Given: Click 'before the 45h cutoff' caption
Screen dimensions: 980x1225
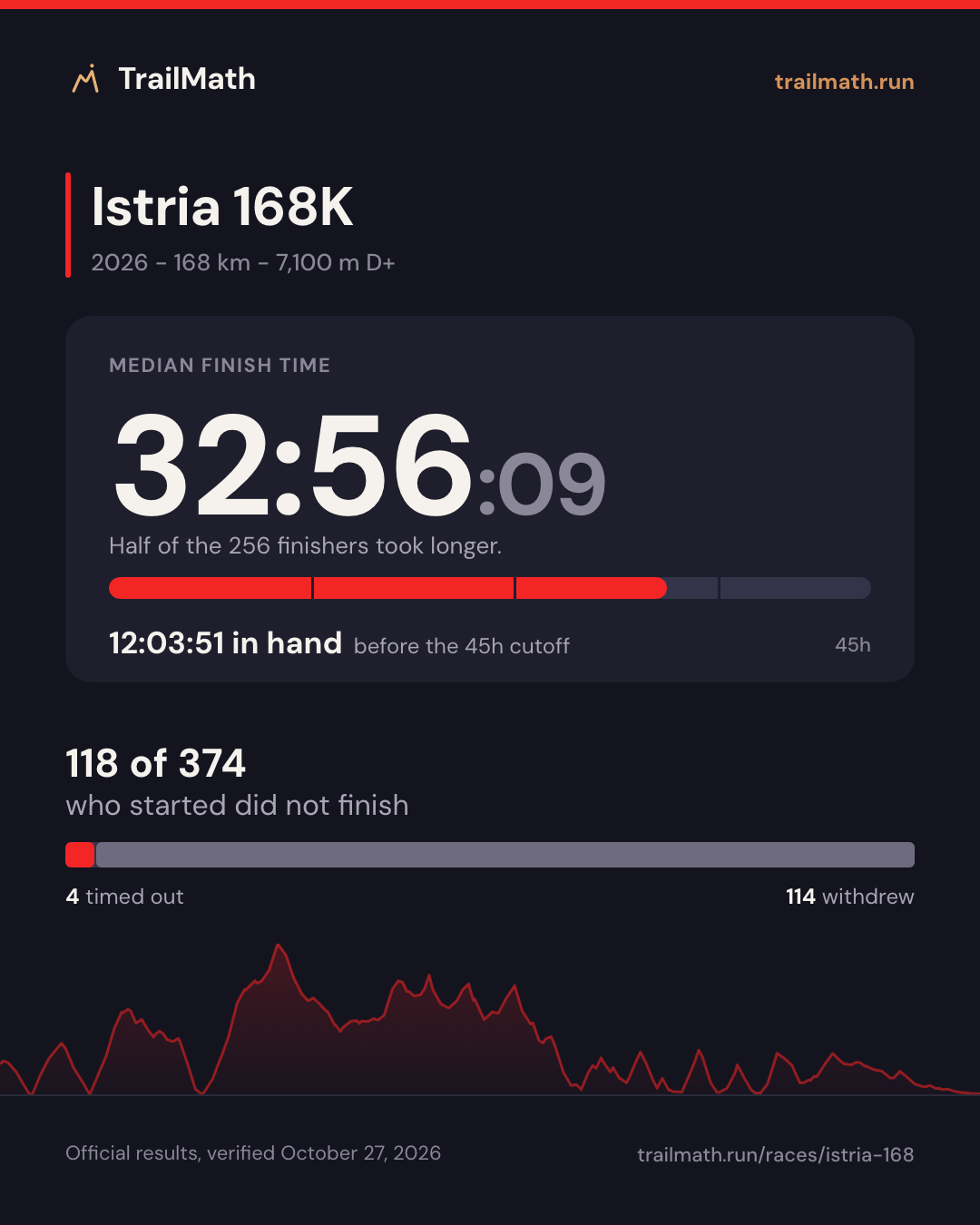Looking at the screenshot, I should 462,646.
